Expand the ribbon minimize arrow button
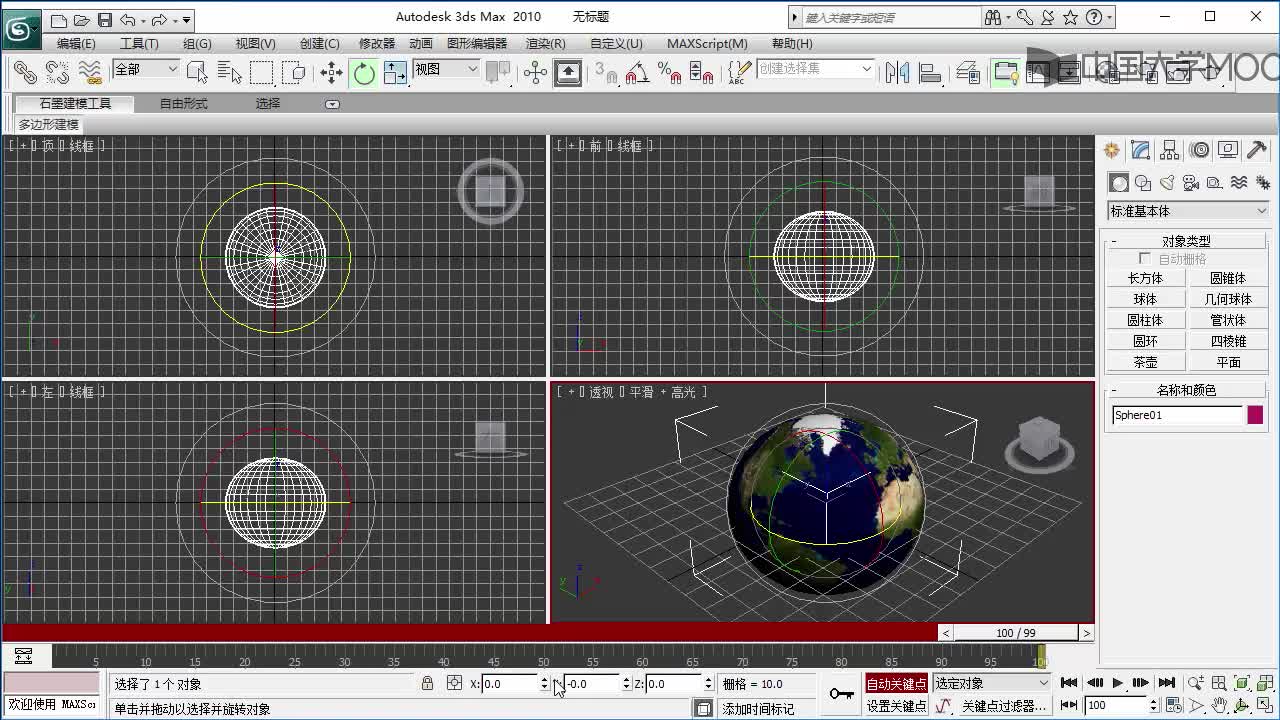Viewport: 1280px width, 720px height. click(333, 104)
